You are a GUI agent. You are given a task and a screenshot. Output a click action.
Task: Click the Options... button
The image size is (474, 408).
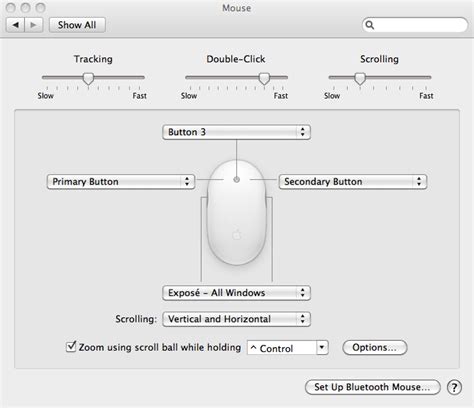pyautogui.click(x=375, y=348)
